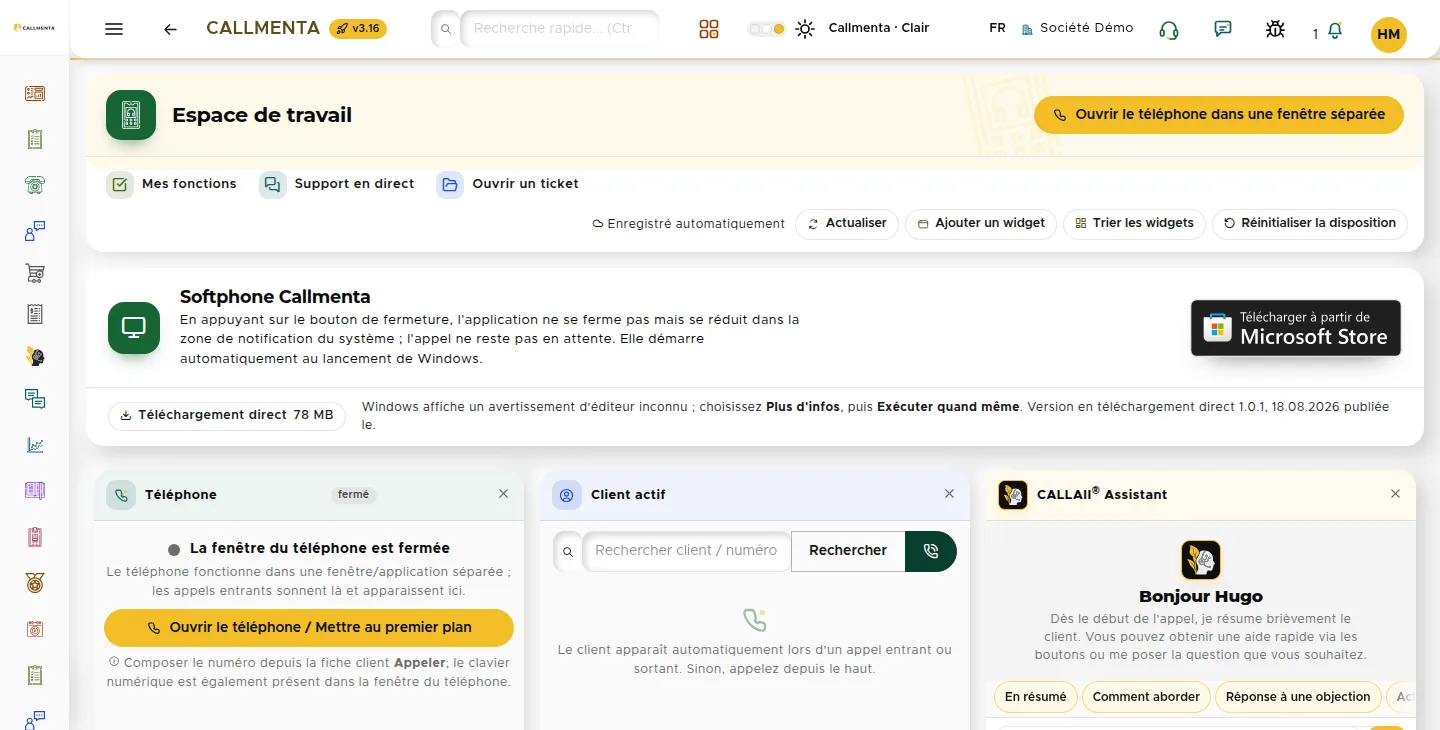Click the Softphone Callmenta monitor icon
This screenshot has height=730, width=1440.
[134, 328]
